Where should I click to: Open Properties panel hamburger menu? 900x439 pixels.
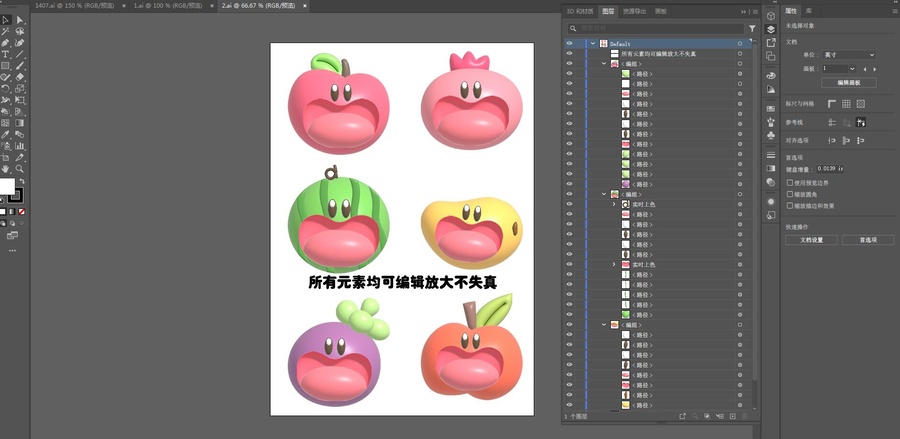click(x=894, y=11)
